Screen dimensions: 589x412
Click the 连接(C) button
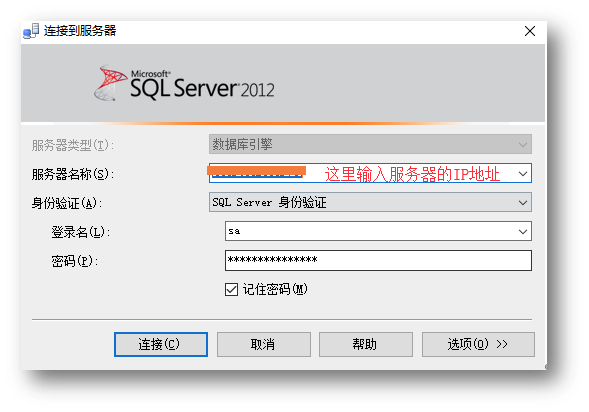pyautogui.click(x=161, y=344)
